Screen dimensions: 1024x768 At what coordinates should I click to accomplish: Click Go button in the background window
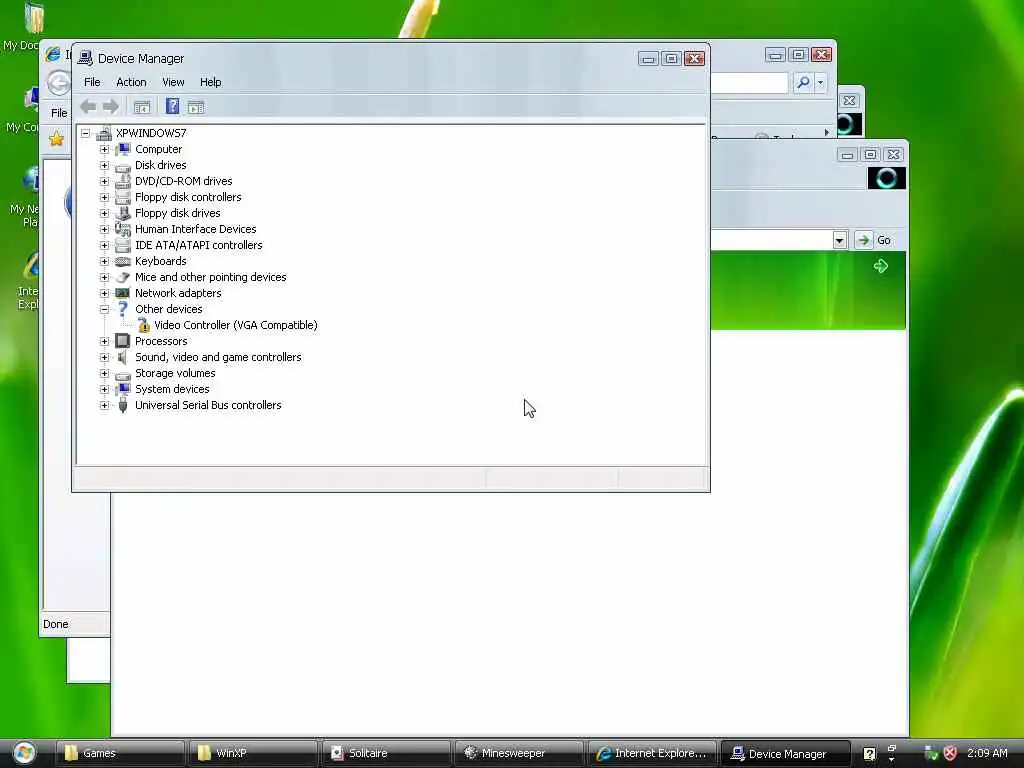click(x=874, y=240)
